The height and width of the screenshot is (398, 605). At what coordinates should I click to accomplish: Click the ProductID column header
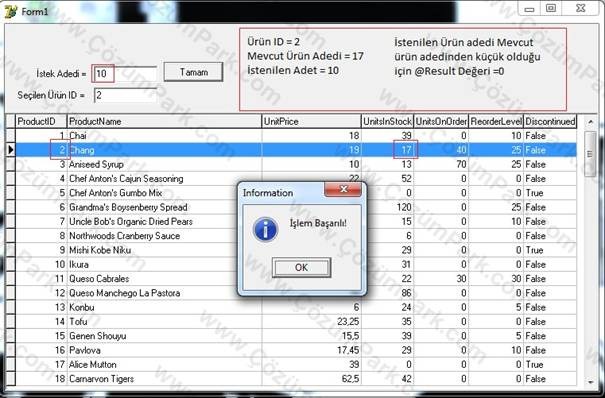41,121
